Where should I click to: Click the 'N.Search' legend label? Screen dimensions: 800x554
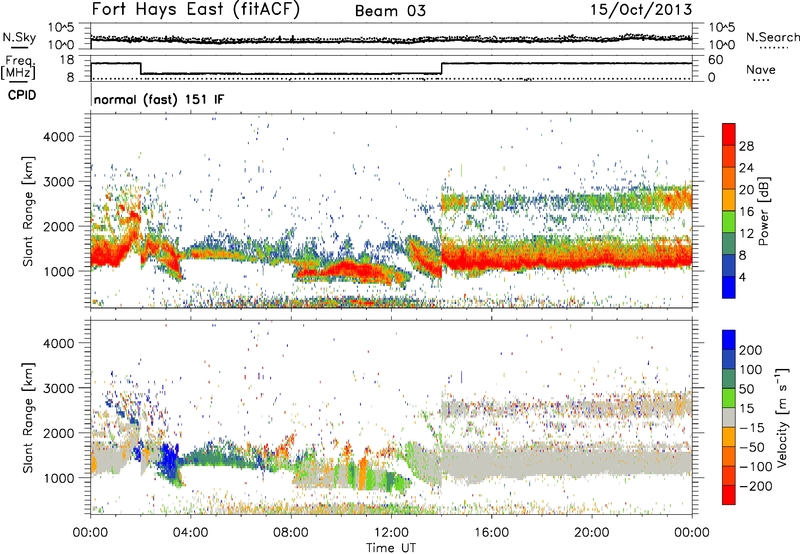pos(772,37)
